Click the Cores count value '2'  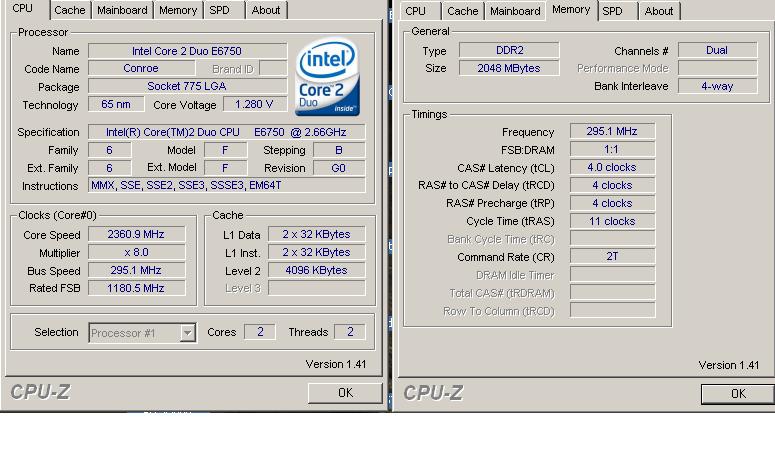[260, 331]
